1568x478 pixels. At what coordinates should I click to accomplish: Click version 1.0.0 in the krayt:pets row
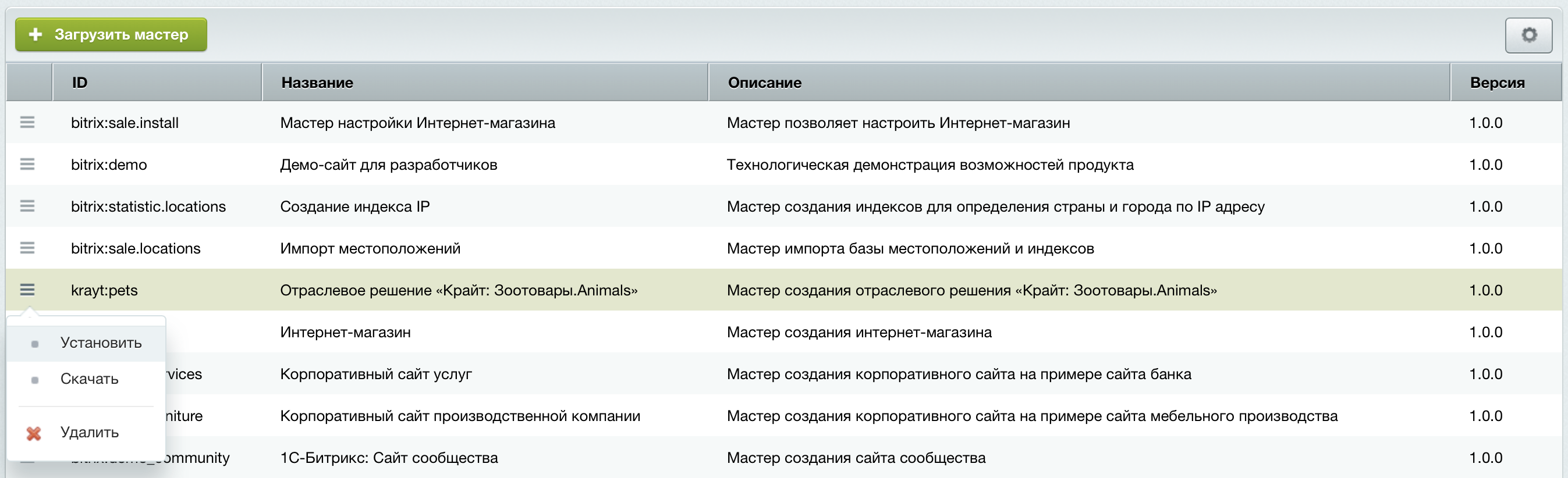click(x=1486, y=291)
